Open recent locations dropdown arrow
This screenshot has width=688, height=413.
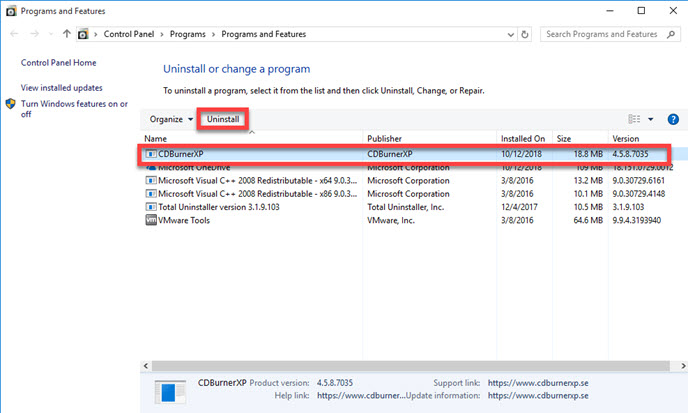[x=50, y=34]
